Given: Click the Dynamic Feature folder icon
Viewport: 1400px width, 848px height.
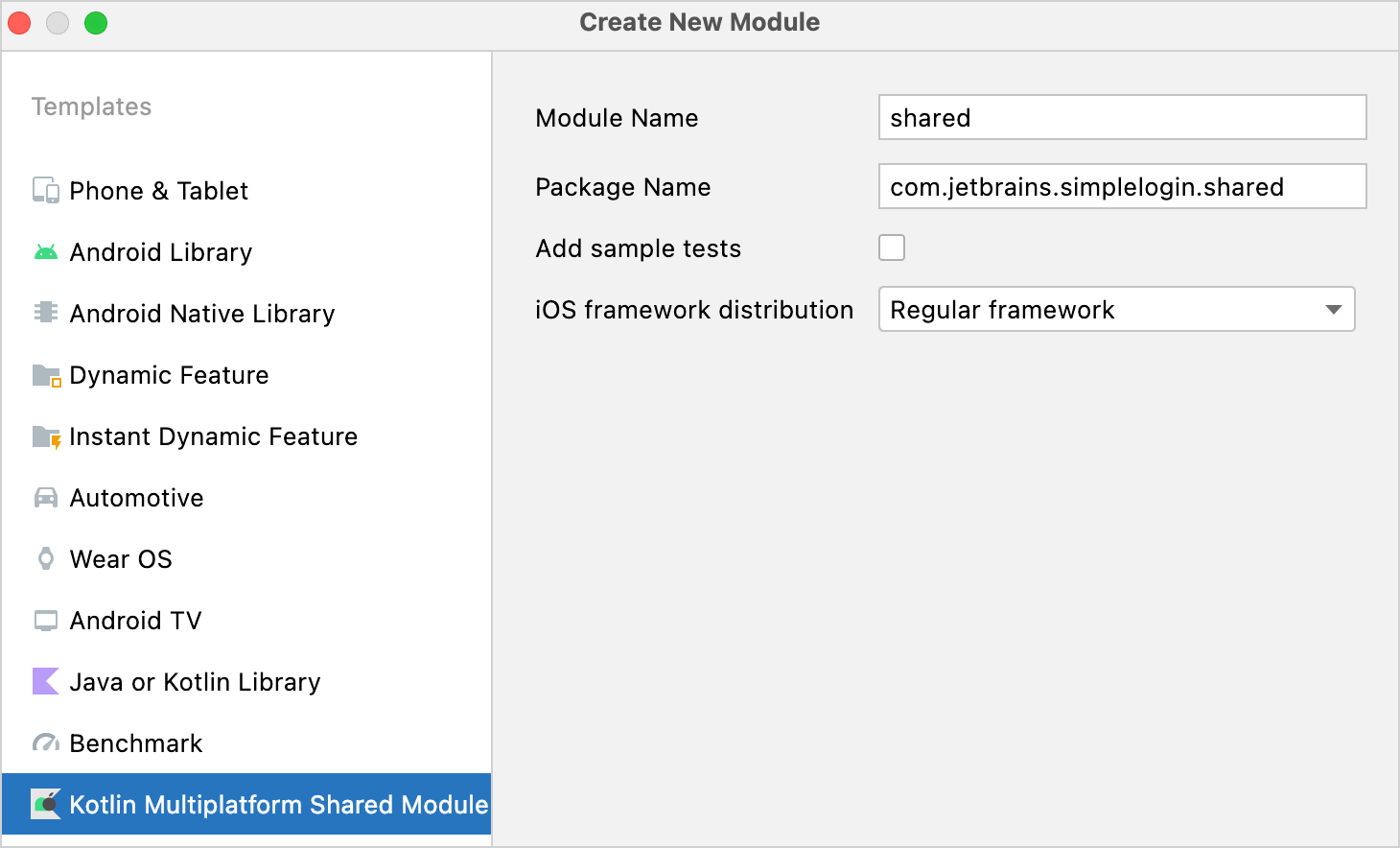Looking at the screenshot, I should tap(44, 374).
